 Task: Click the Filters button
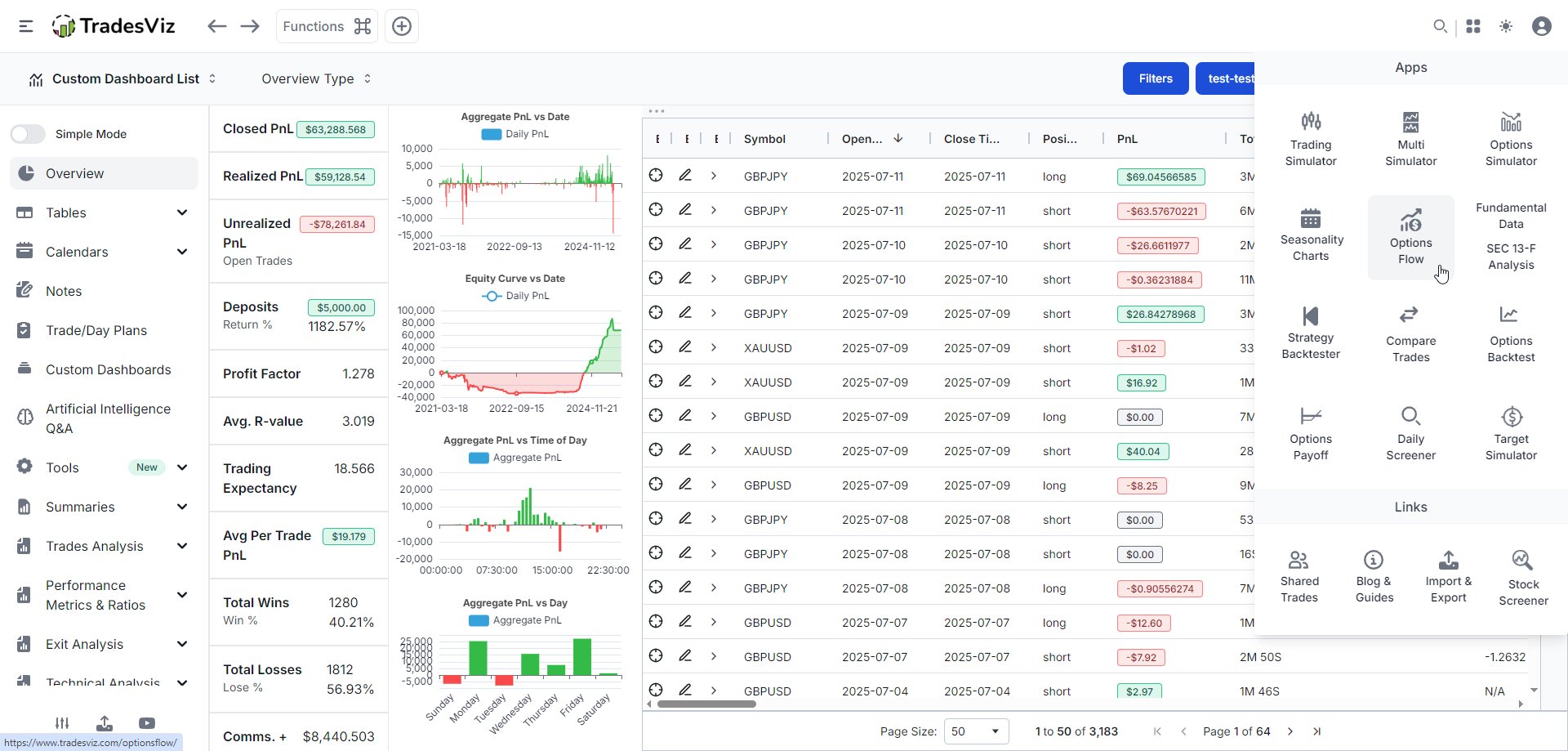tap(1156, 78)
